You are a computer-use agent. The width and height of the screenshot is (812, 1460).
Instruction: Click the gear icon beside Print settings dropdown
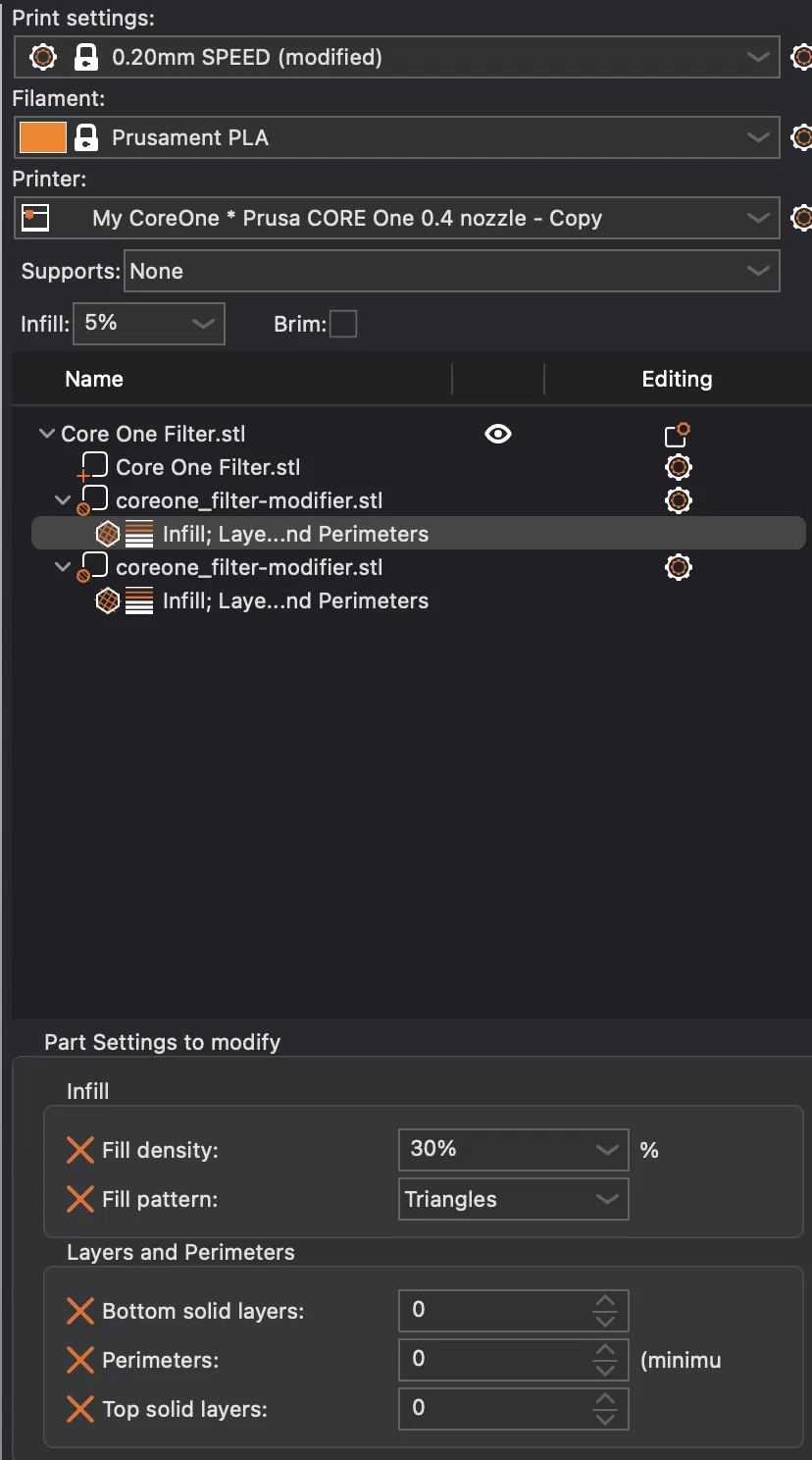pyautogui.click(x=801, y=57)
